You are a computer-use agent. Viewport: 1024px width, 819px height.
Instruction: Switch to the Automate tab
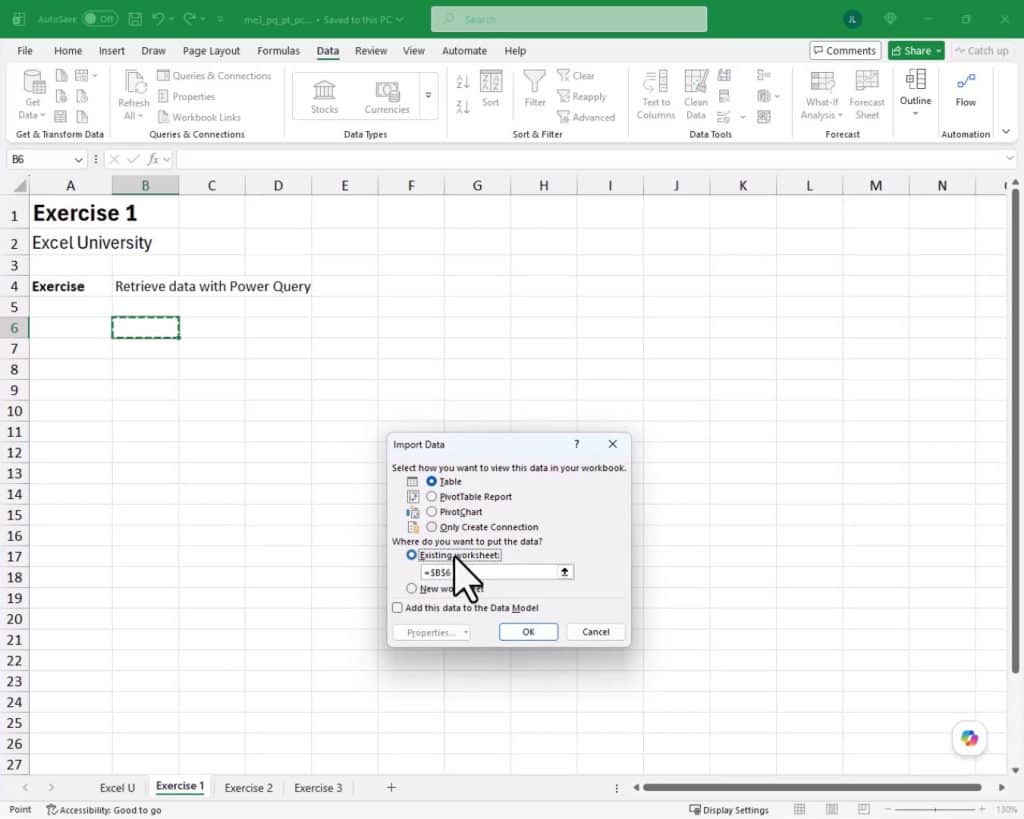click(464, 50)
